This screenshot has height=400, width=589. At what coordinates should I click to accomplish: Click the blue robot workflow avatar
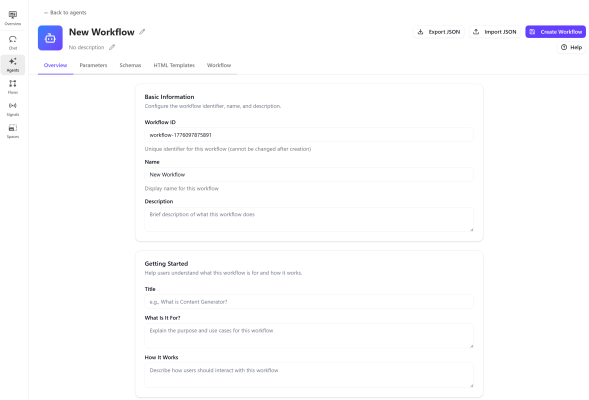click(50, 38)
